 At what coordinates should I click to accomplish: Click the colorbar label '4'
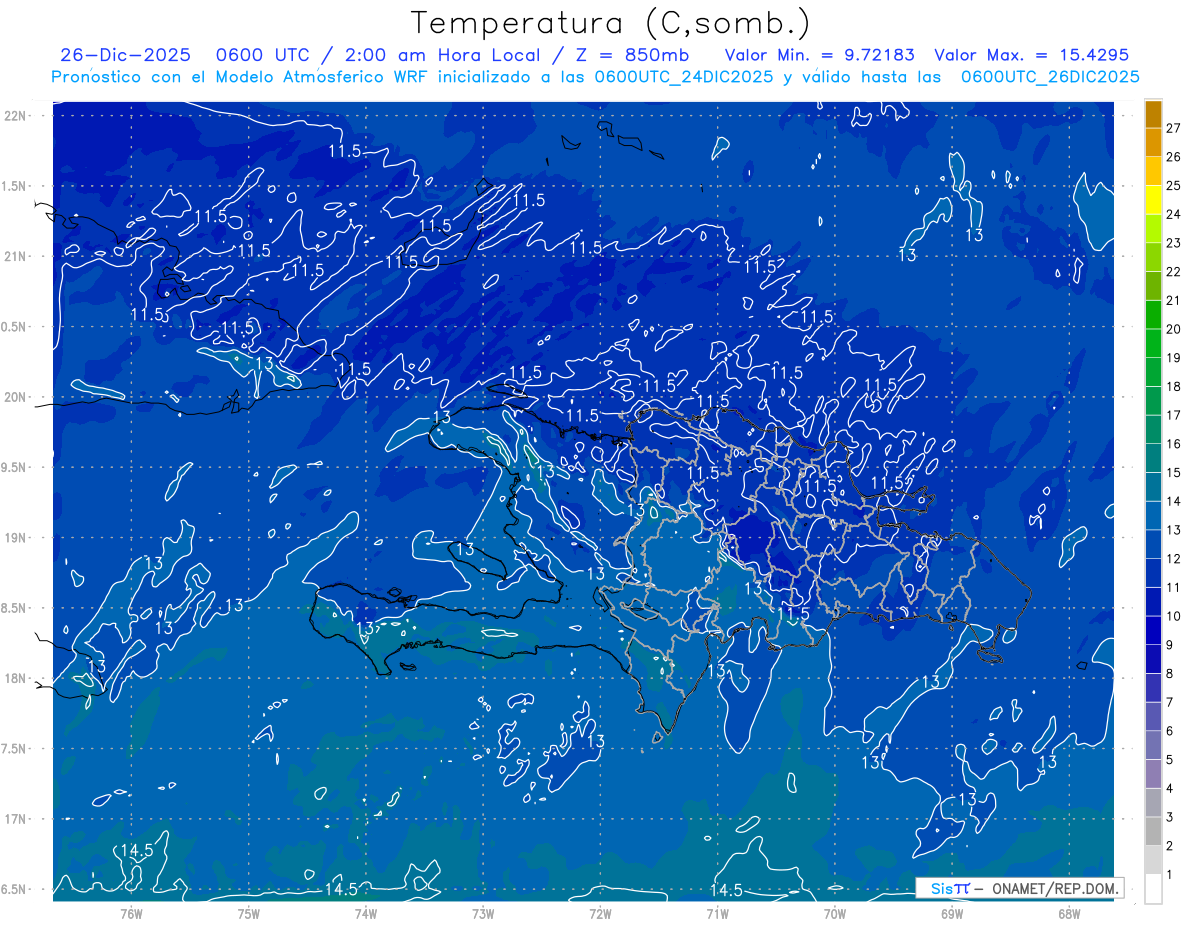pyautogui.click(x=1170, y=788)
